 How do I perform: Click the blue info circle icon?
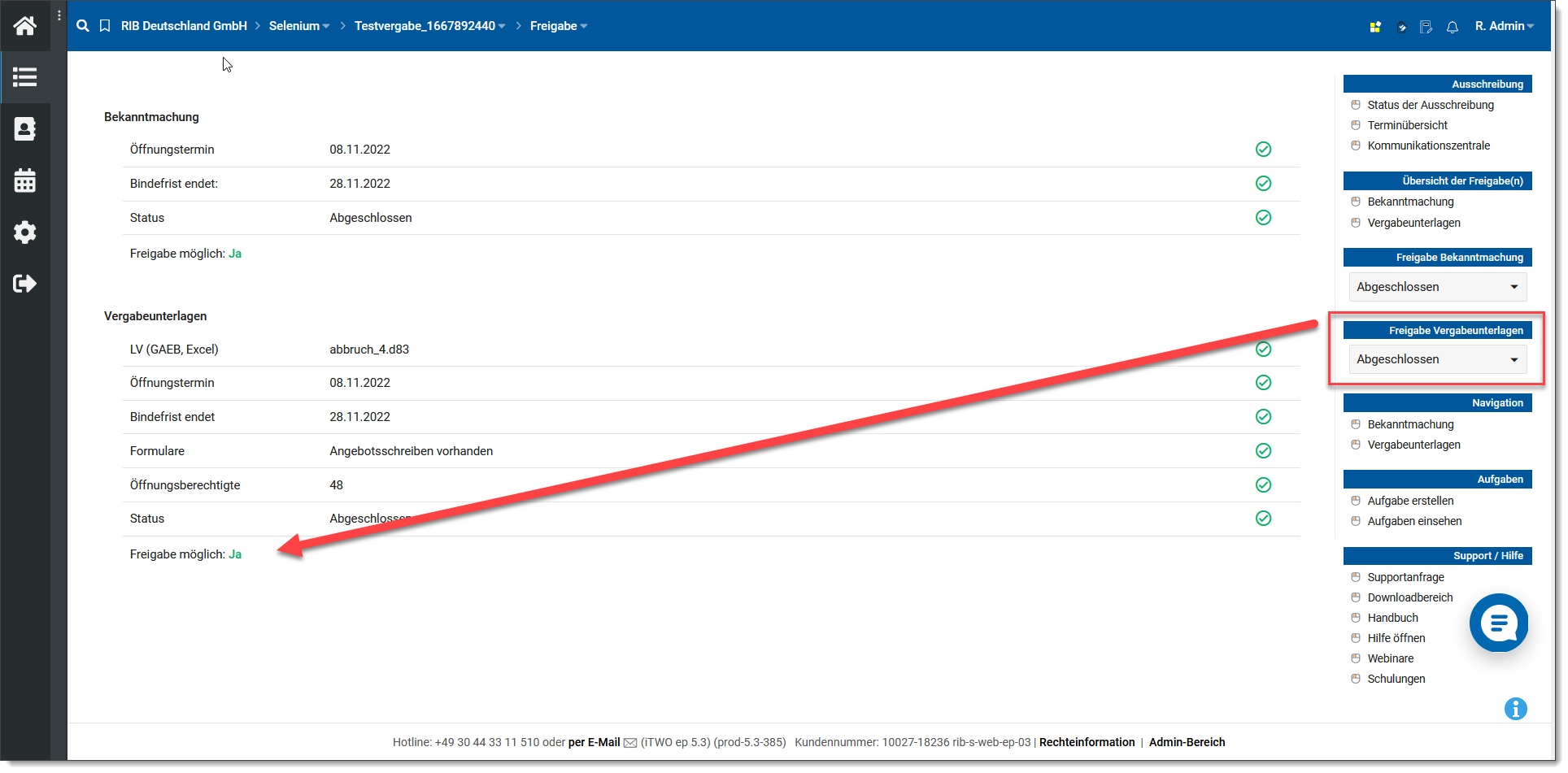click(x=1516, y=709)
